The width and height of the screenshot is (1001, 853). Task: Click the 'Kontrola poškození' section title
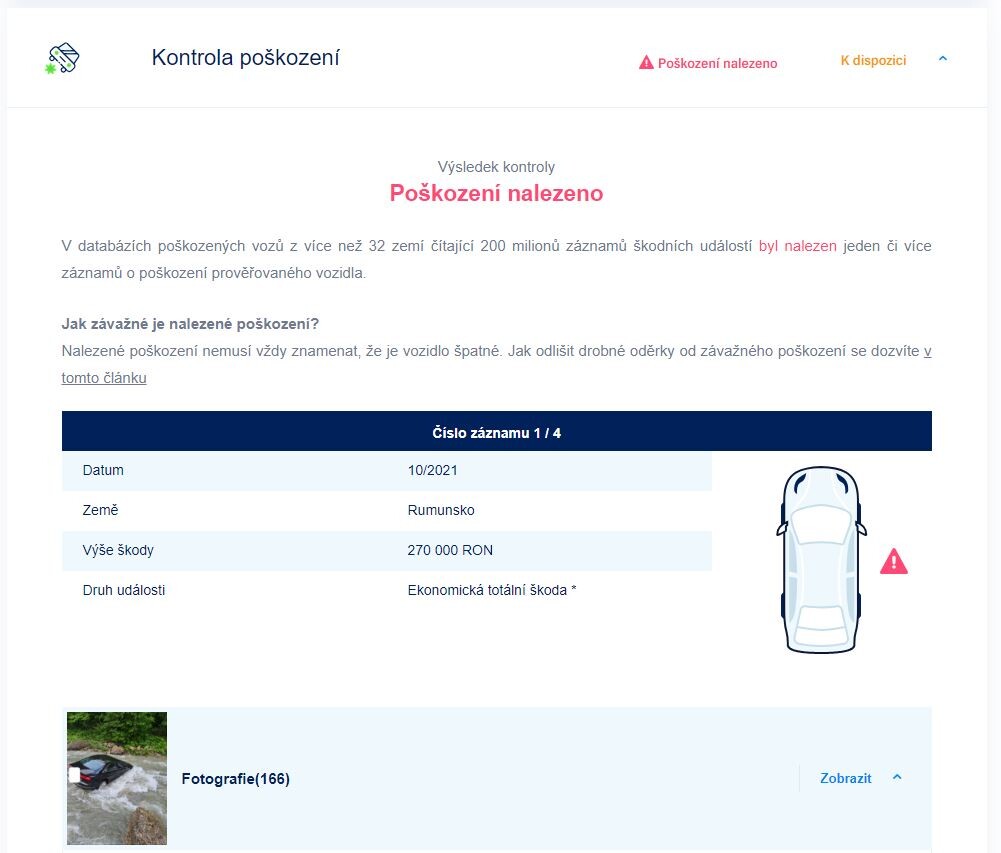(245, 57)
